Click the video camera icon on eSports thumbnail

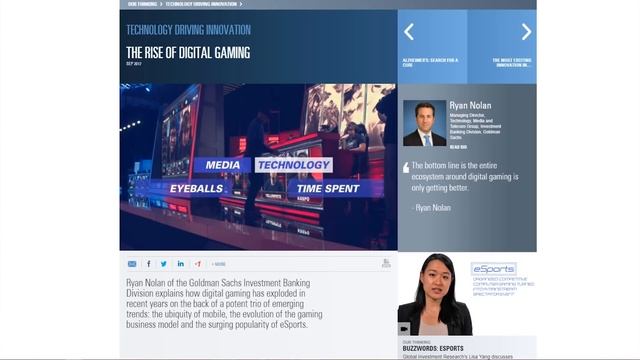pyautogui.click(x=404, y=329)
